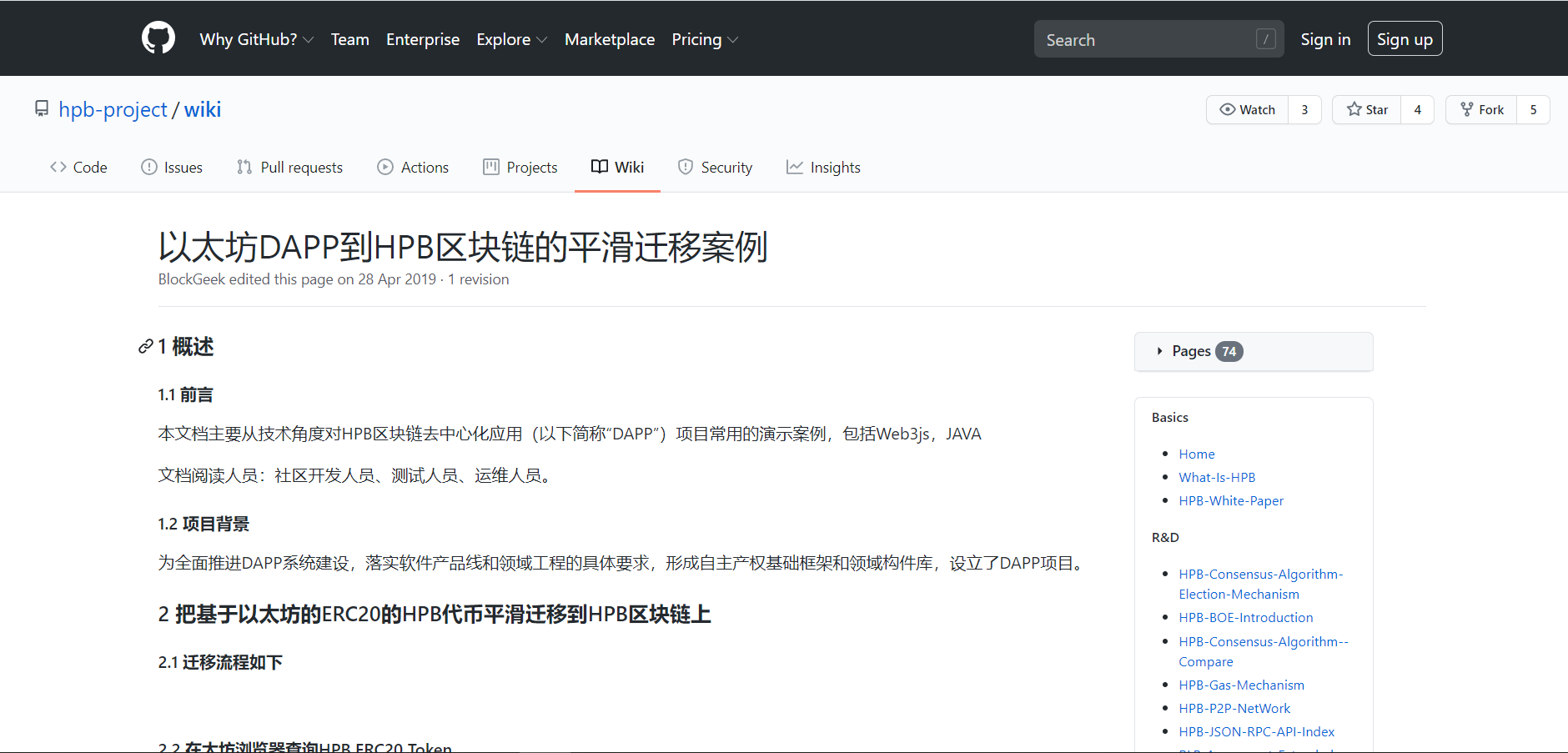This screenshot has width=1568, height=753.
Task: Click the repository book icon beside hpb-project
Action: pos(42,109)
